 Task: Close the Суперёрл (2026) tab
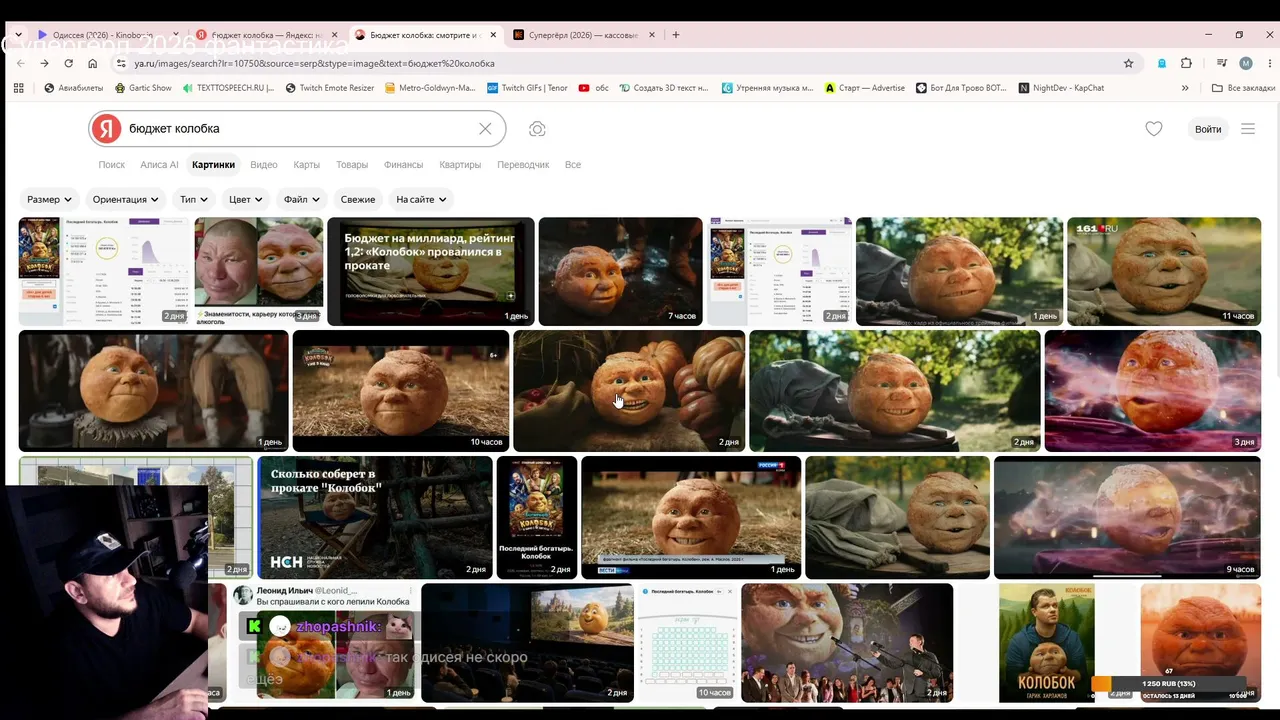click(652, 35)
